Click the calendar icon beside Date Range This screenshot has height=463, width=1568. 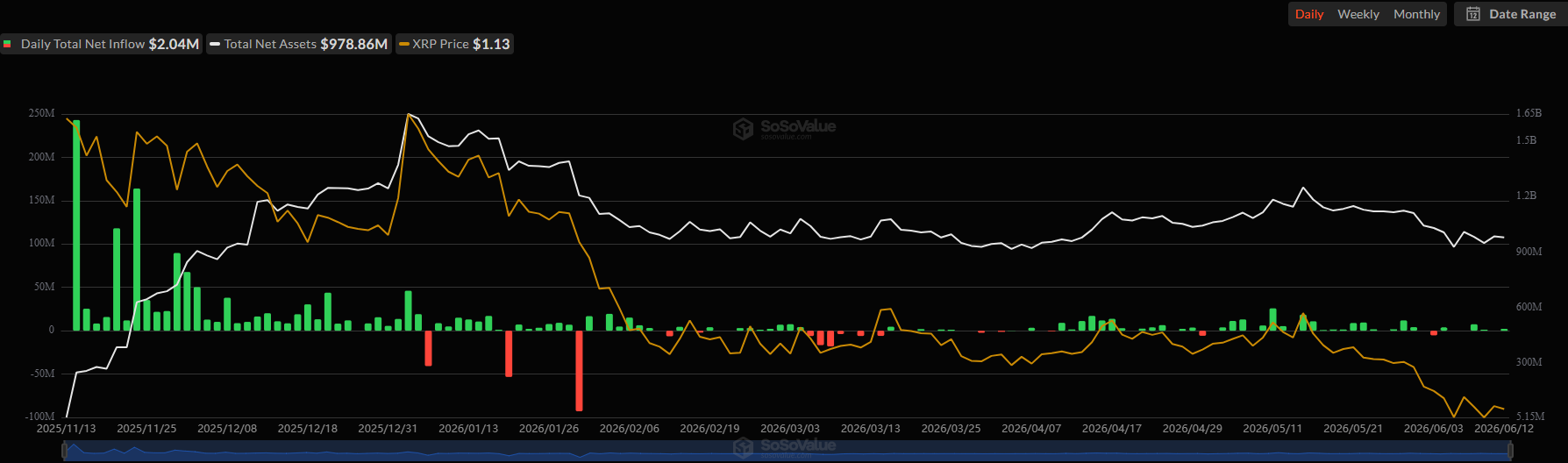pos(1473,14)
